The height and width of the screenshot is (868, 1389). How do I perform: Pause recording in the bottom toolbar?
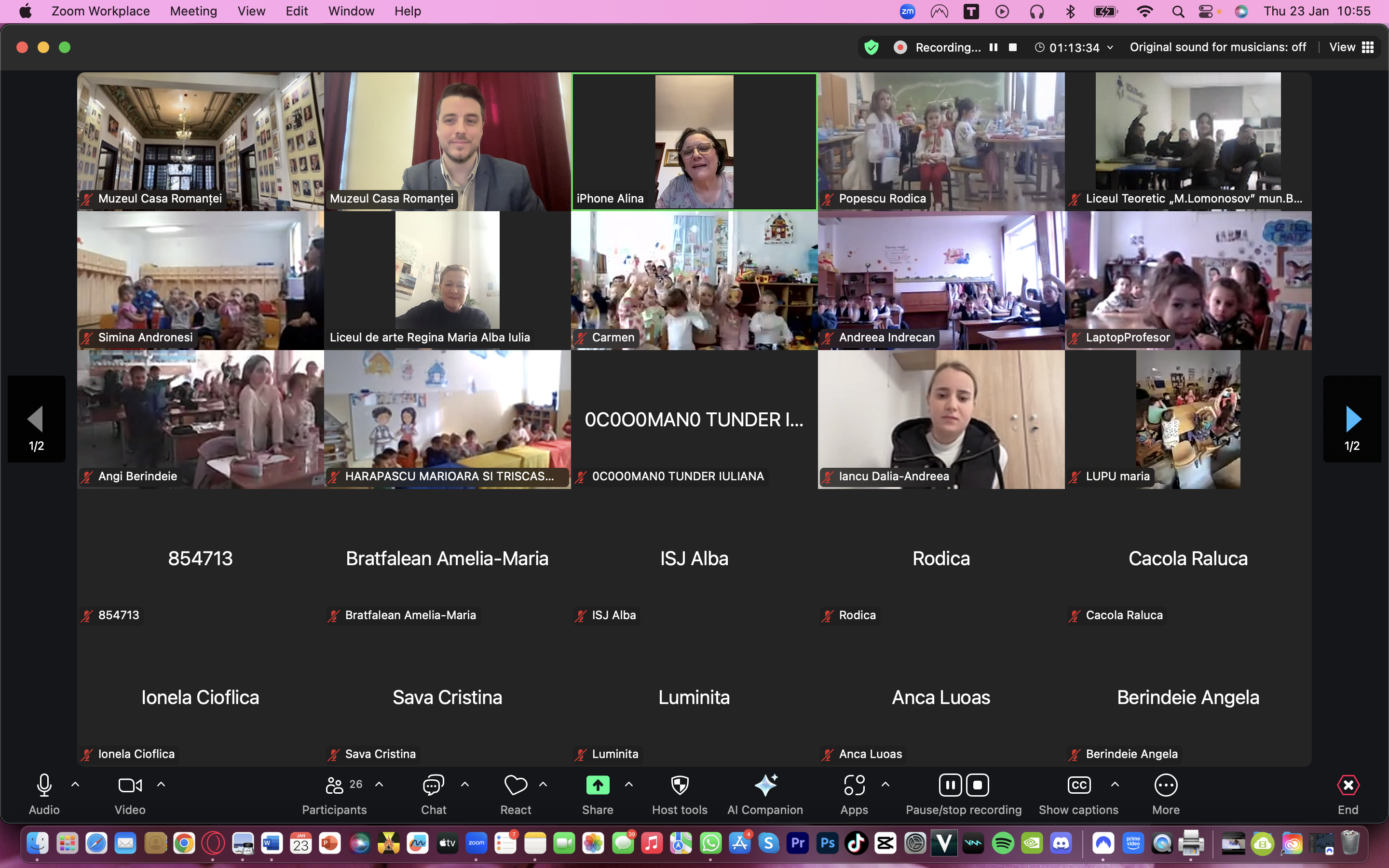950,786
